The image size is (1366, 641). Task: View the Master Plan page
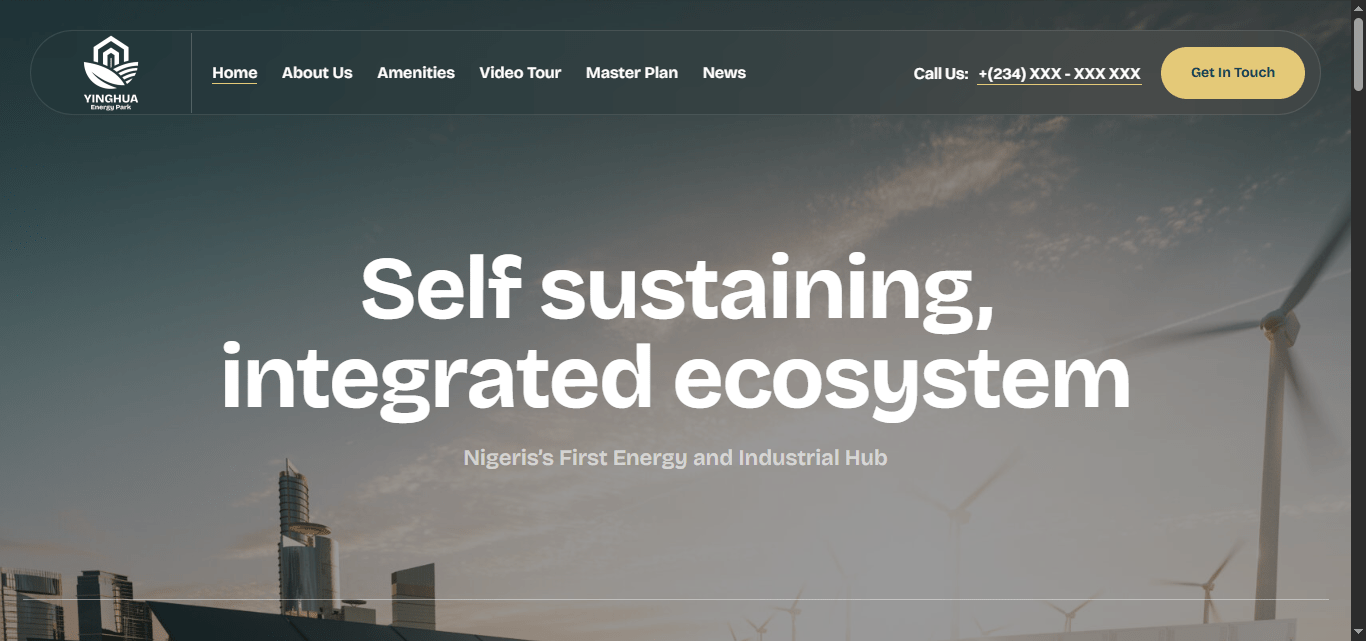(632, 73)
